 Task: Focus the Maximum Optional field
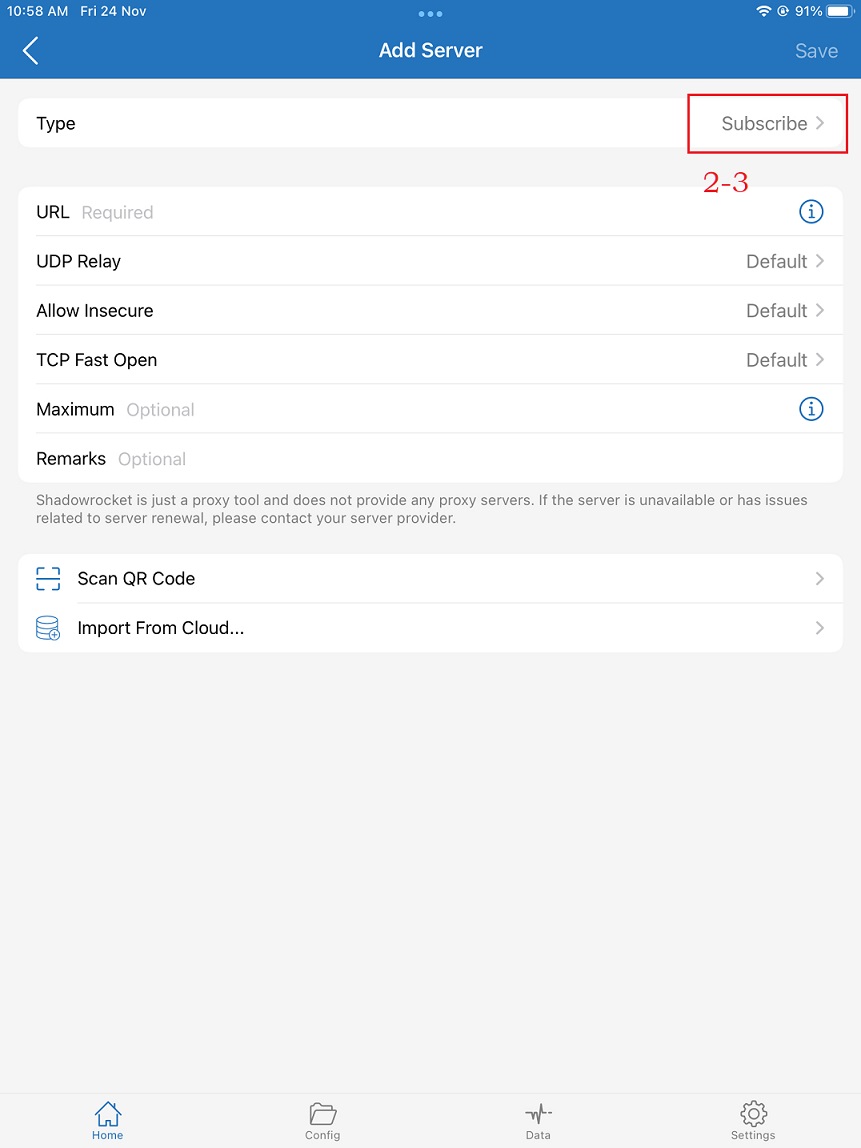[450, 410]
